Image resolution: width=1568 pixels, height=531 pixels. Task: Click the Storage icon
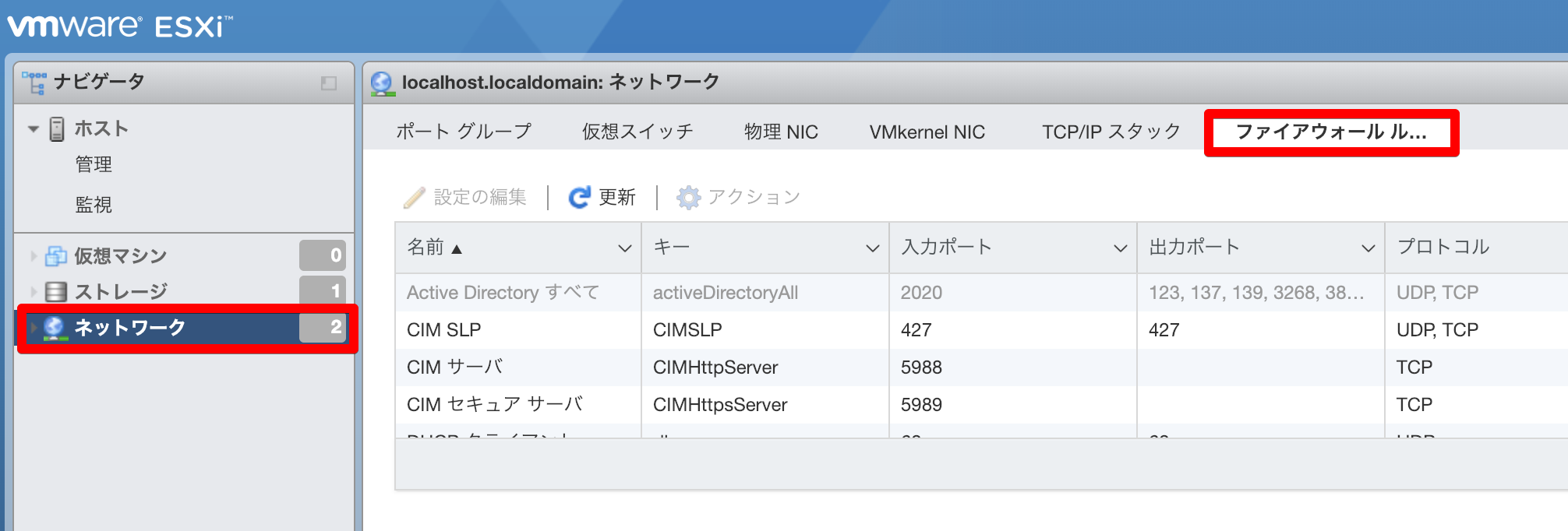pos(56,291)
